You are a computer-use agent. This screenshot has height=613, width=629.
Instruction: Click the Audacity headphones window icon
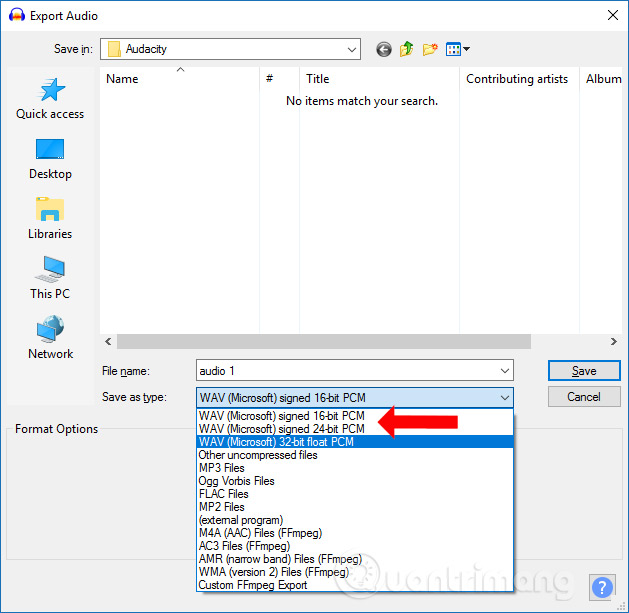coord(16,15)
